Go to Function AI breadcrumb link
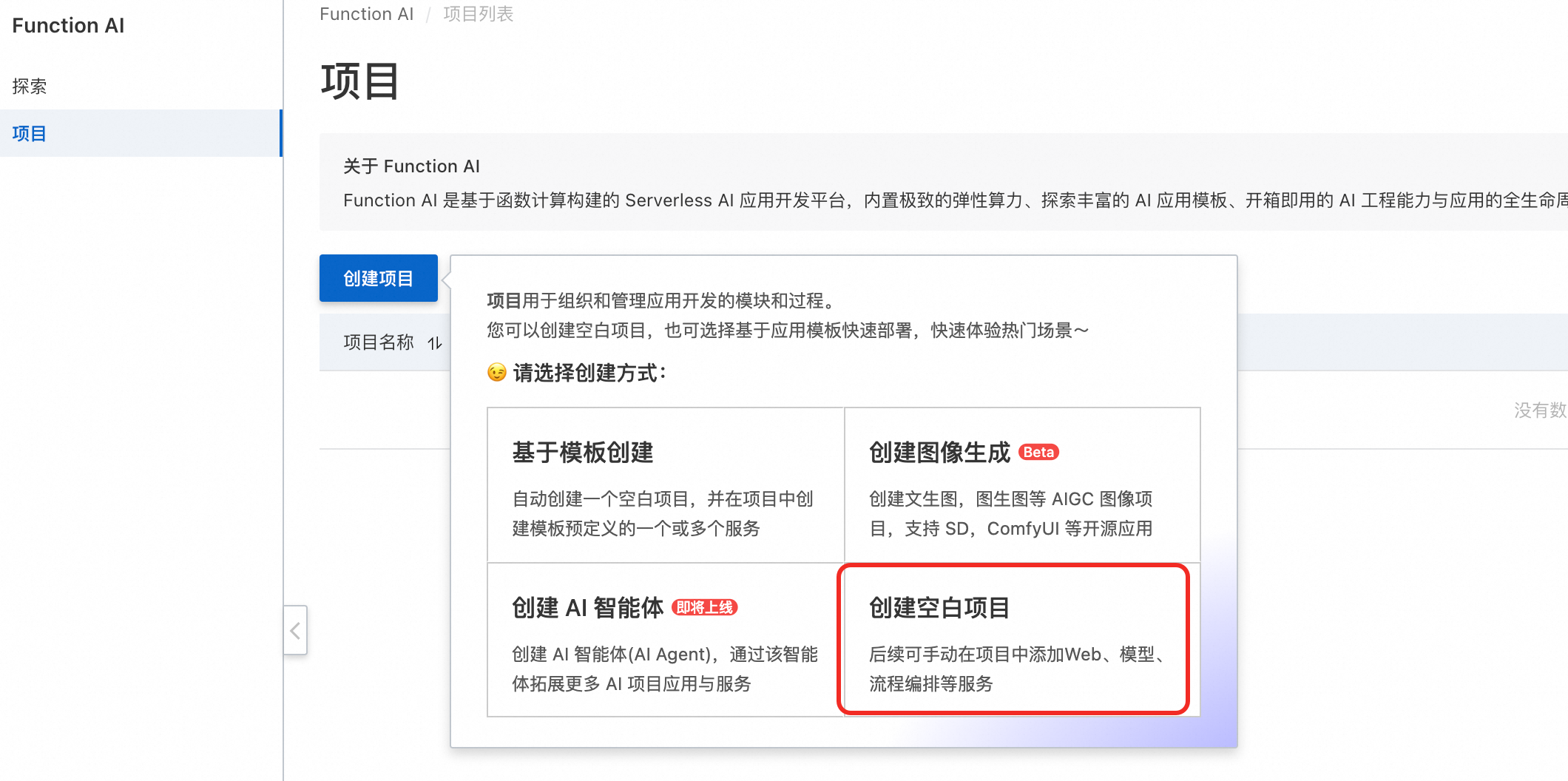1568x781 pixels. click(366, 14)
